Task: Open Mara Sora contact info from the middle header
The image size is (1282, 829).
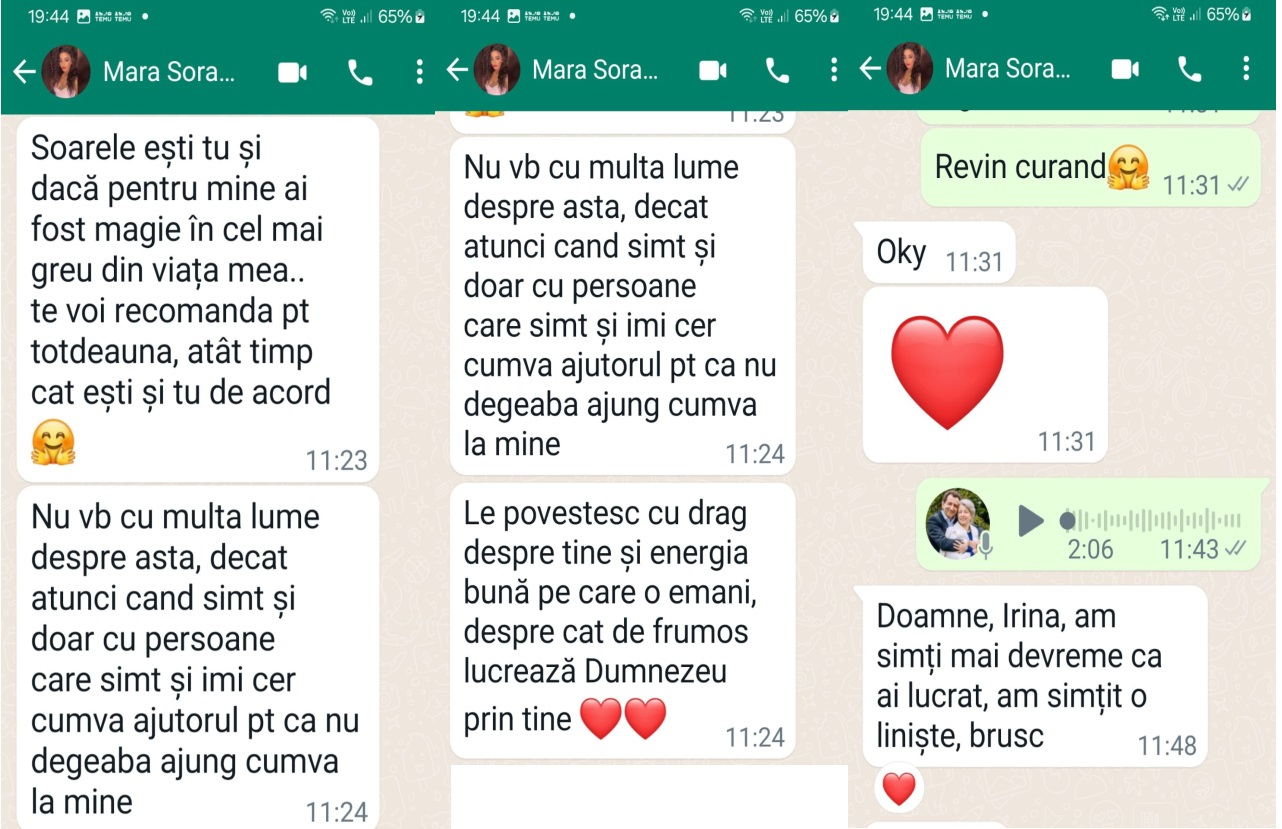Action: pos(595,70)
